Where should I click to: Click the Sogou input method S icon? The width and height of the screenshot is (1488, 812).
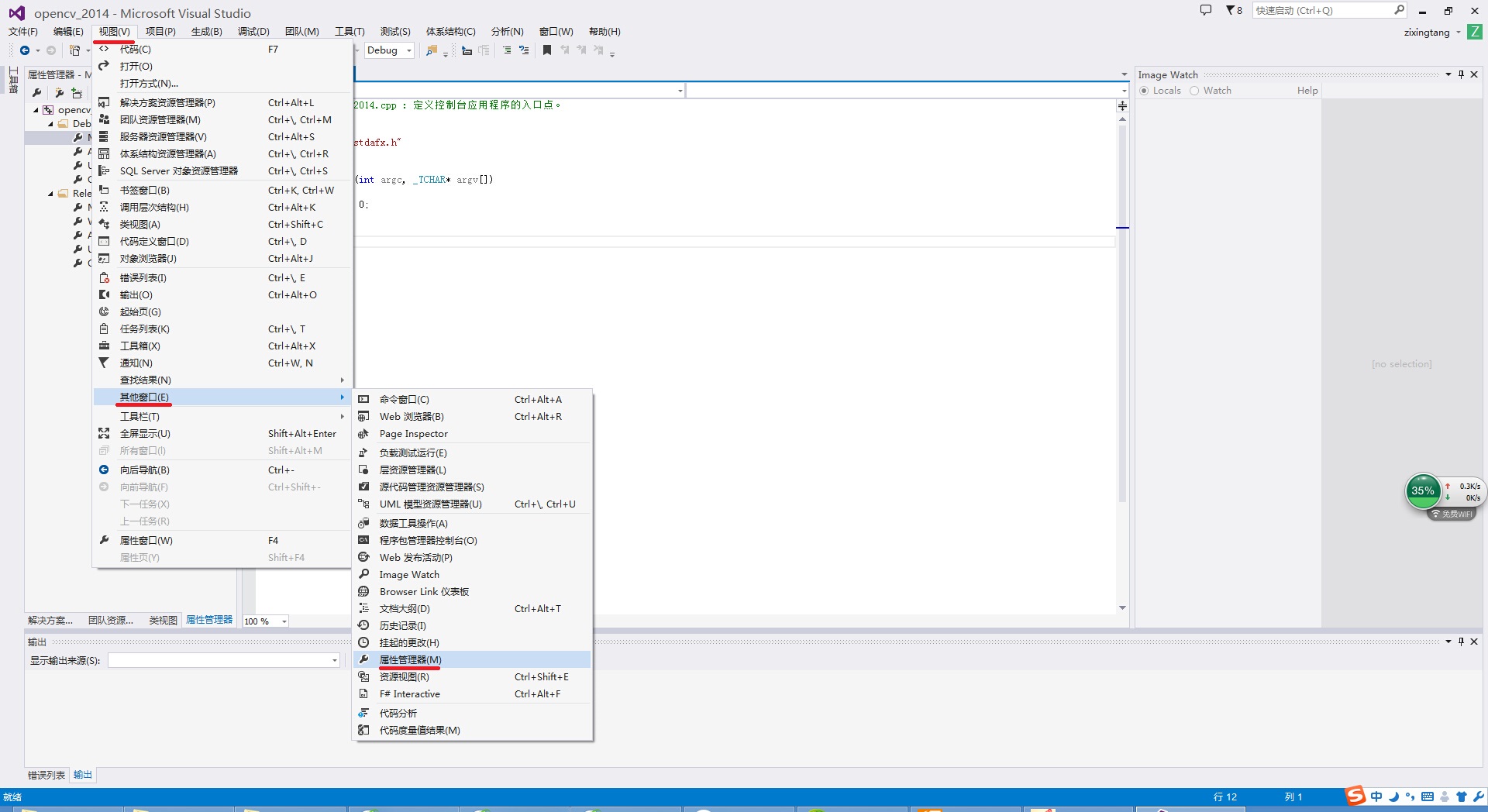[x=1355, y=796]
